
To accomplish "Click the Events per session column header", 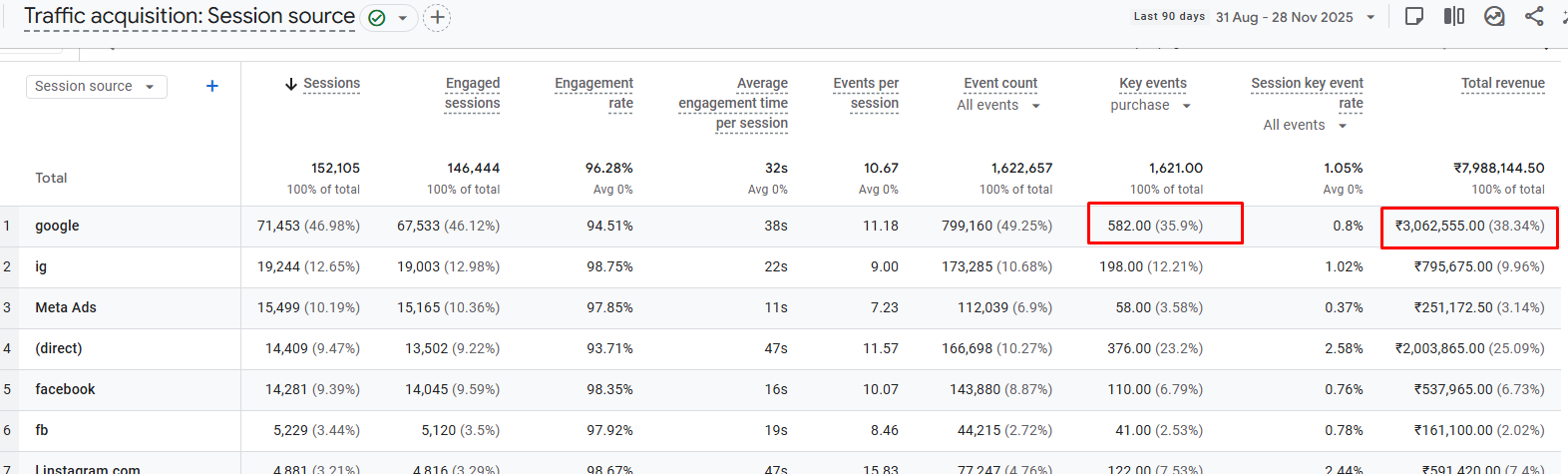I will [x=866, y=93].
